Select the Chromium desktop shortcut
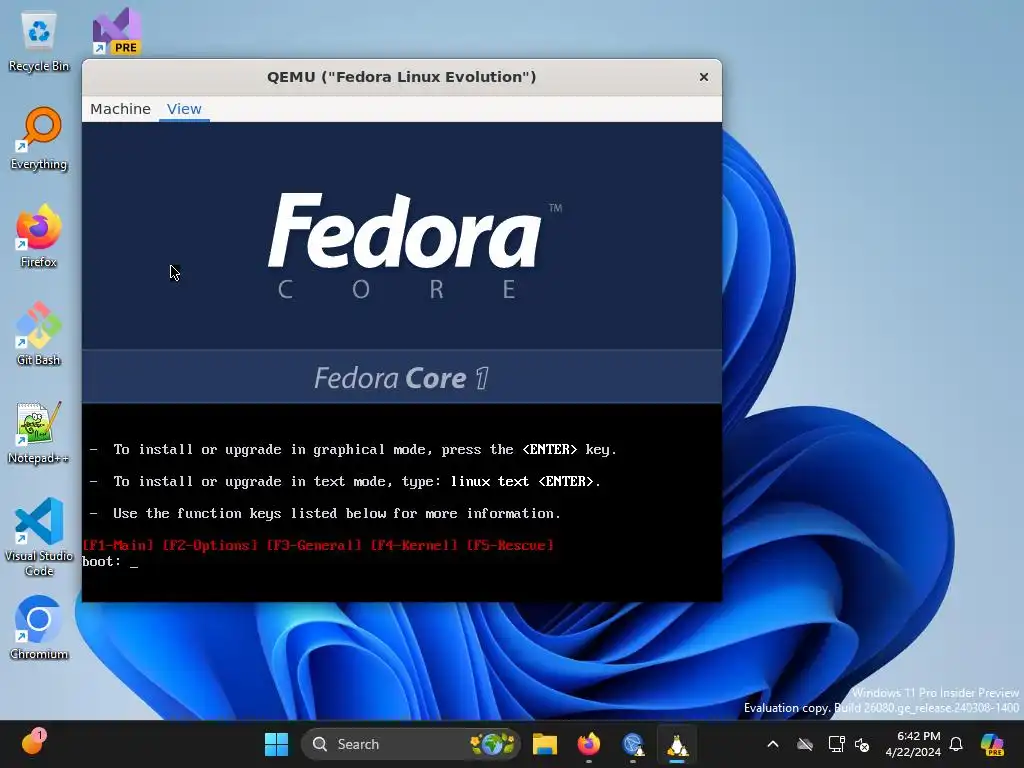Viewport: 1024px width, 768px height. (39, 628)
